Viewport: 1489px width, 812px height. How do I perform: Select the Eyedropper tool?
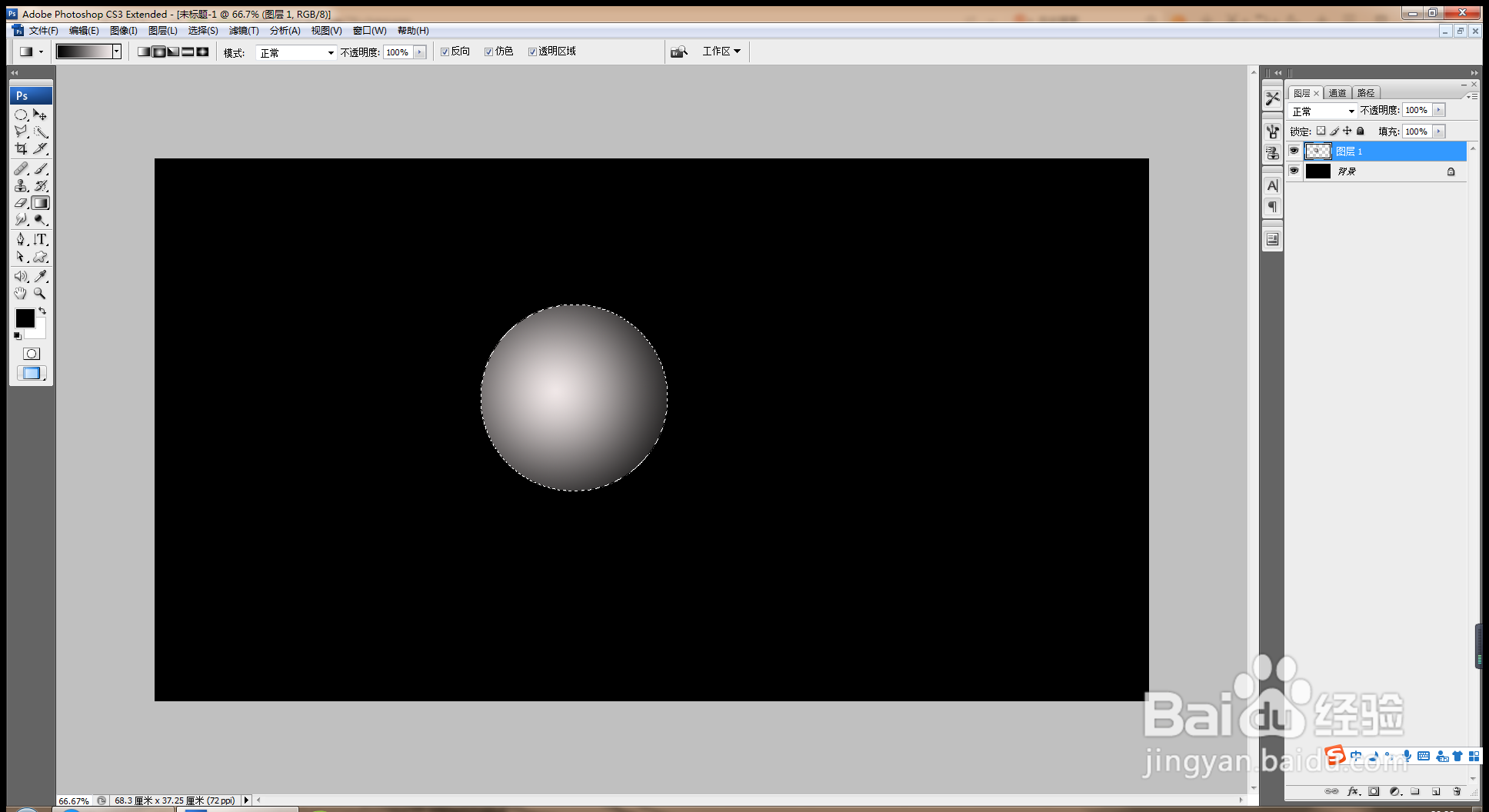point(40,276)
